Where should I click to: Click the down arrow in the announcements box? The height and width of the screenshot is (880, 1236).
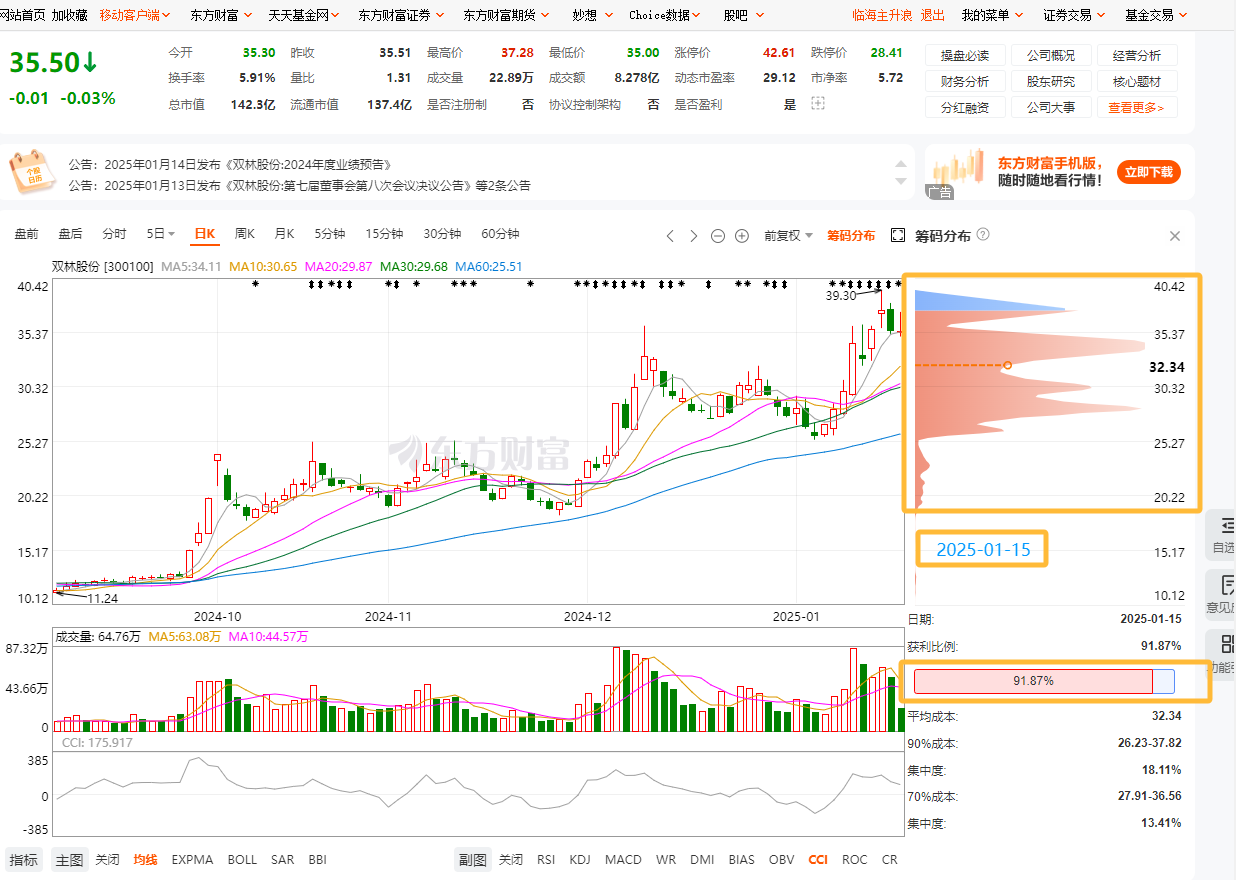tap(900, 182)
